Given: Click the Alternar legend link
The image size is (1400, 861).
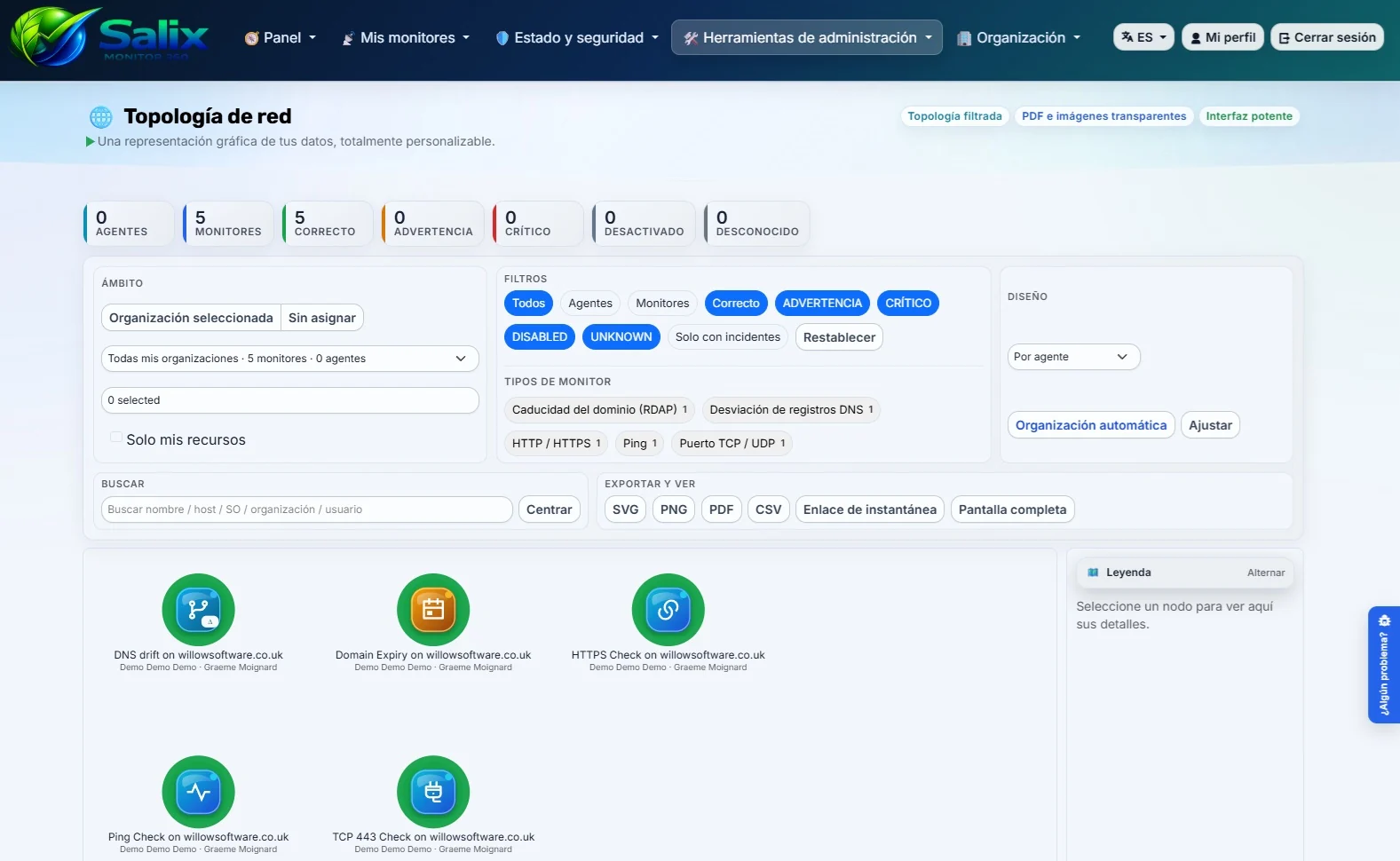Looking at the screenshot, I should point(1266,573).
